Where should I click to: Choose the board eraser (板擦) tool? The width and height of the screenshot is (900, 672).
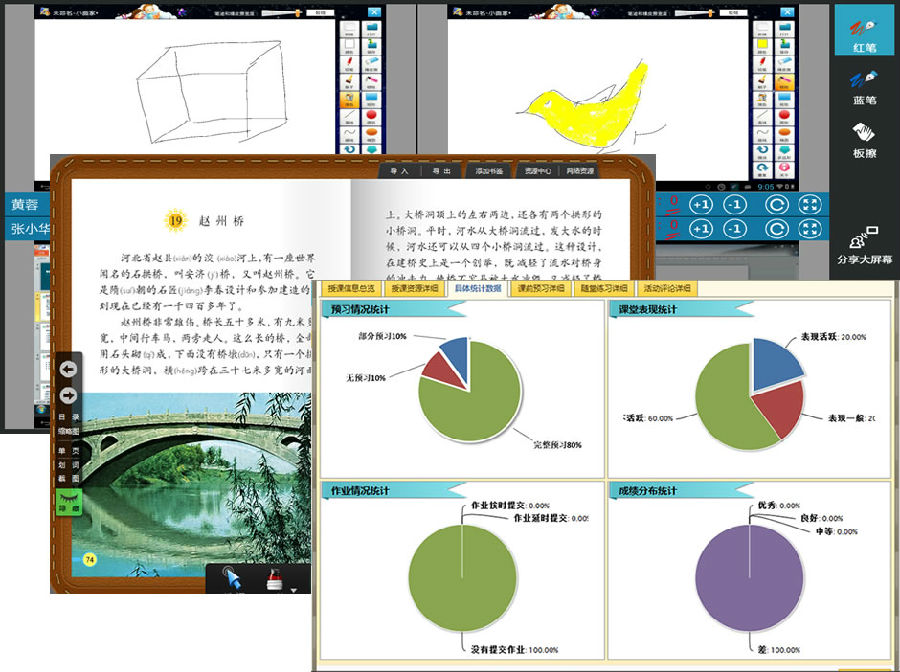pyautogui.click(x=864, y=140)
